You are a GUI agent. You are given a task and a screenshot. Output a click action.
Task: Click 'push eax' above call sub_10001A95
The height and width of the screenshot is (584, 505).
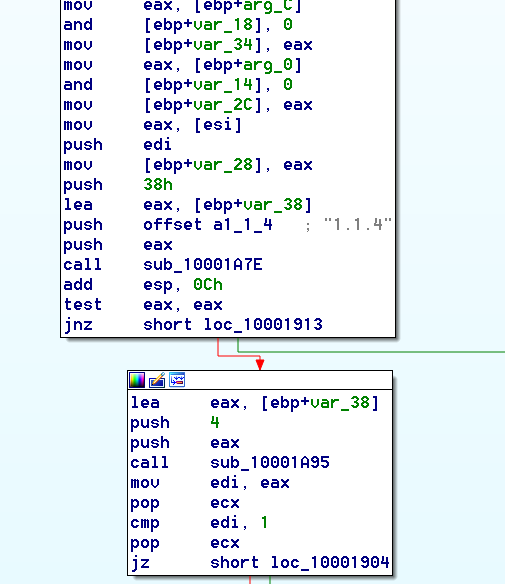point(185,443)
